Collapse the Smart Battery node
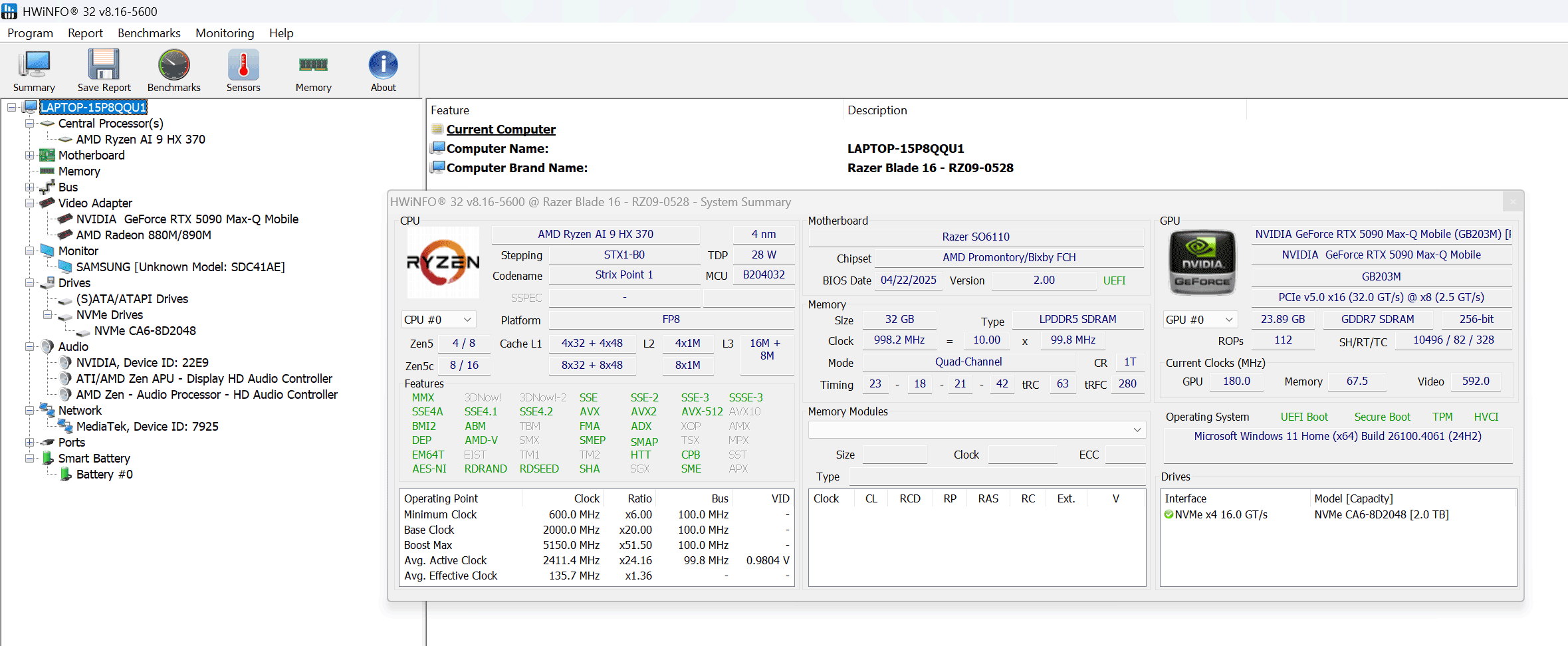Screen dimensions: 1568x646 point(30,458)
